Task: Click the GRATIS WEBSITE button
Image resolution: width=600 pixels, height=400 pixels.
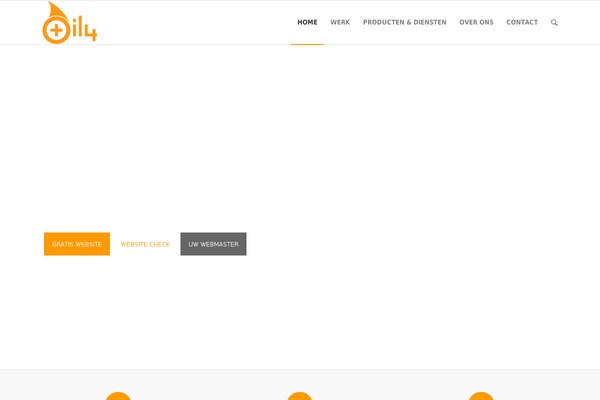Action: click(77, 244)
